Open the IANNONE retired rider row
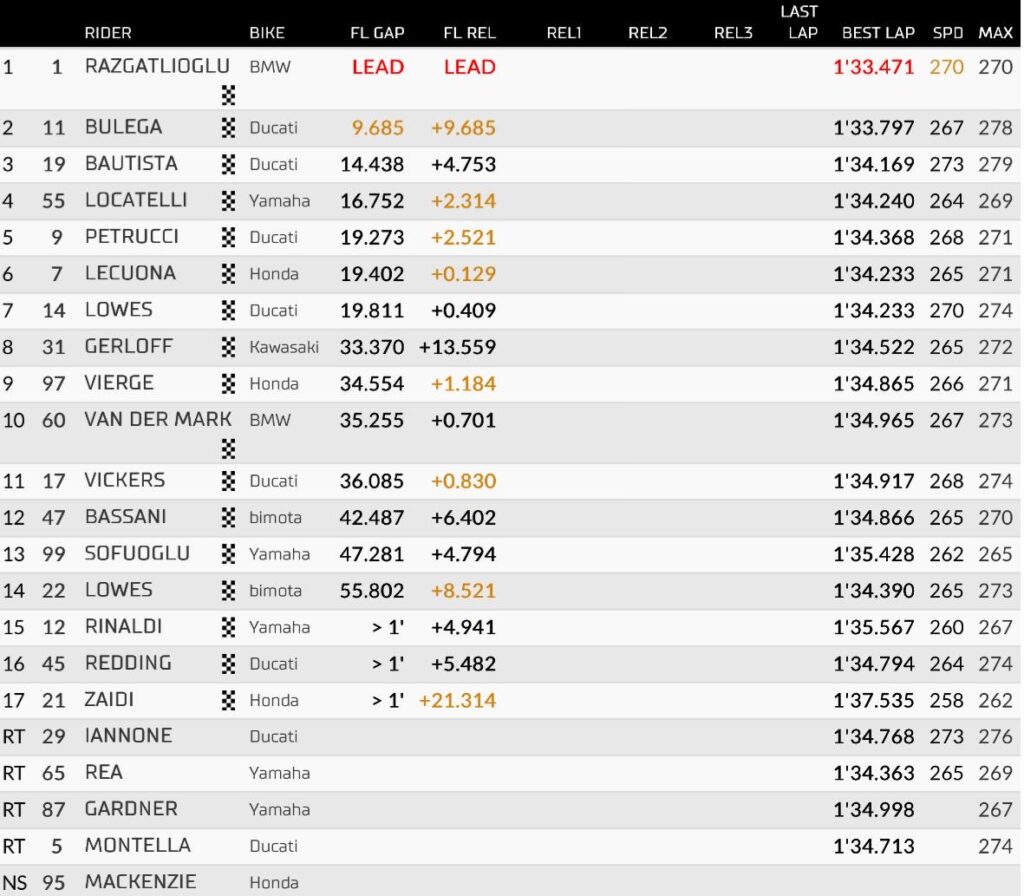 (510, 737)
